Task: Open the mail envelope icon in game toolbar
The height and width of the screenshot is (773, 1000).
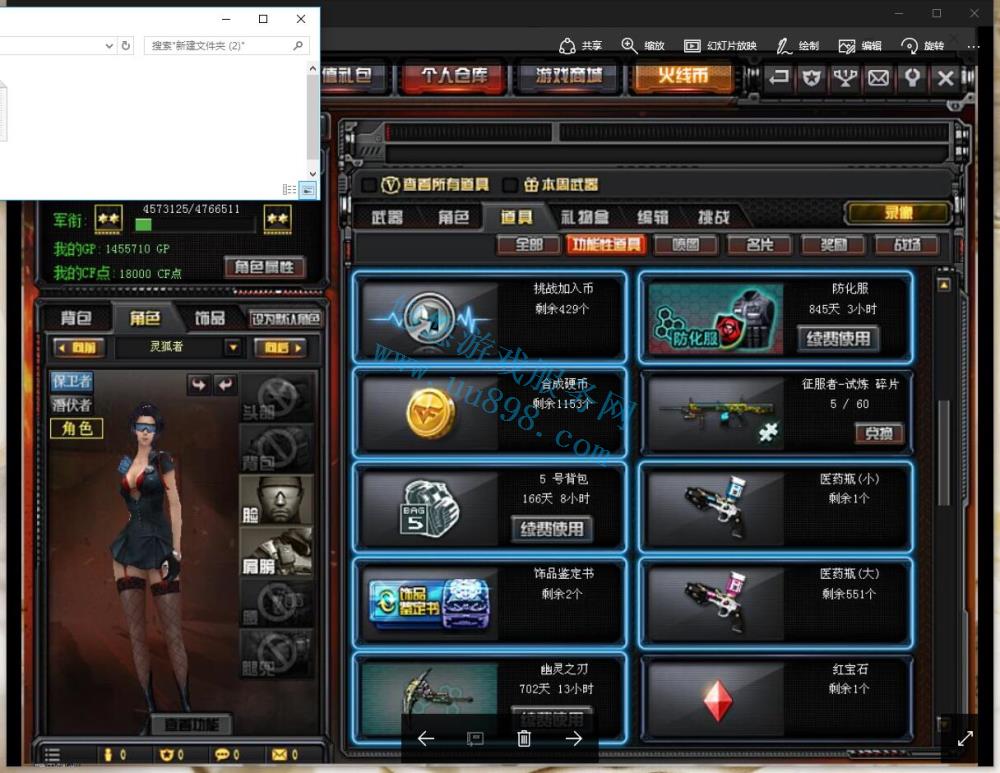Action: coord(878,78)
